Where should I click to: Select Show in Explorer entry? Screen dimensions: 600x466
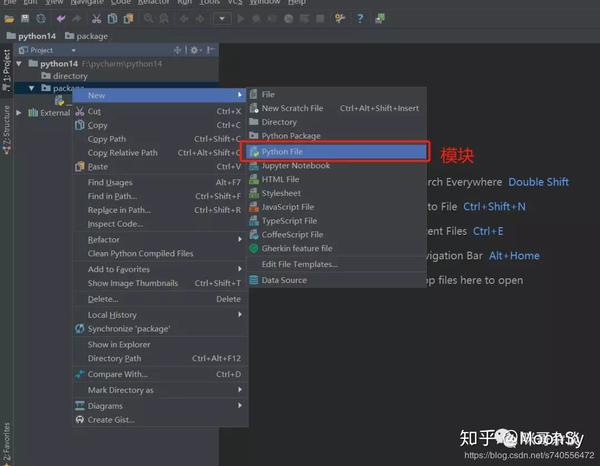pyautogui.click(x=159, y=345)
